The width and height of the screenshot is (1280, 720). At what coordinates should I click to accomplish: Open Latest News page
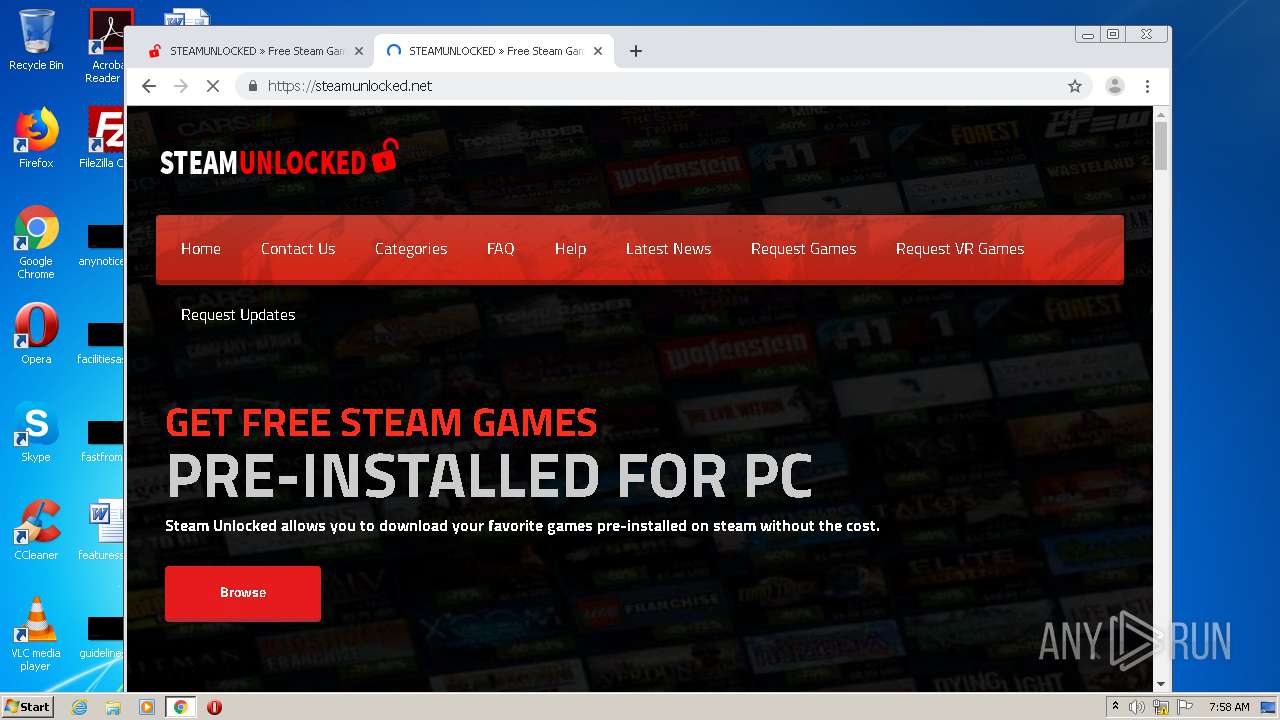click(669, 249)
